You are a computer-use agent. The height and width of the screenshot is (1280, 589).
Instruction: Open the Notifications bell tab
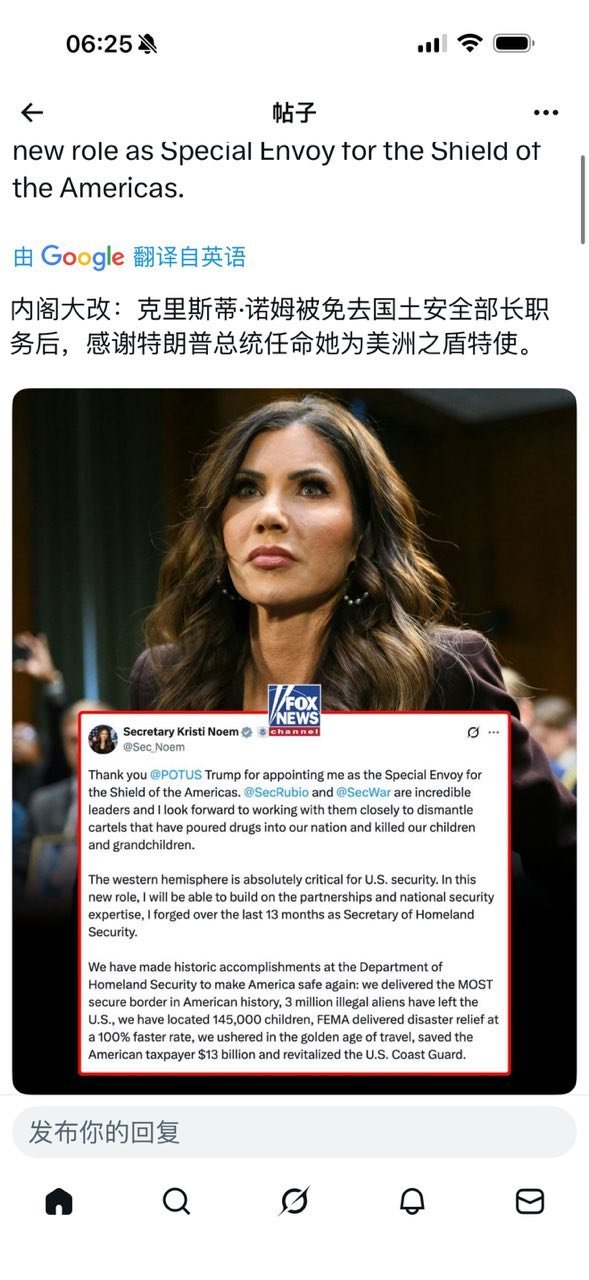(x=412, y=1201)
